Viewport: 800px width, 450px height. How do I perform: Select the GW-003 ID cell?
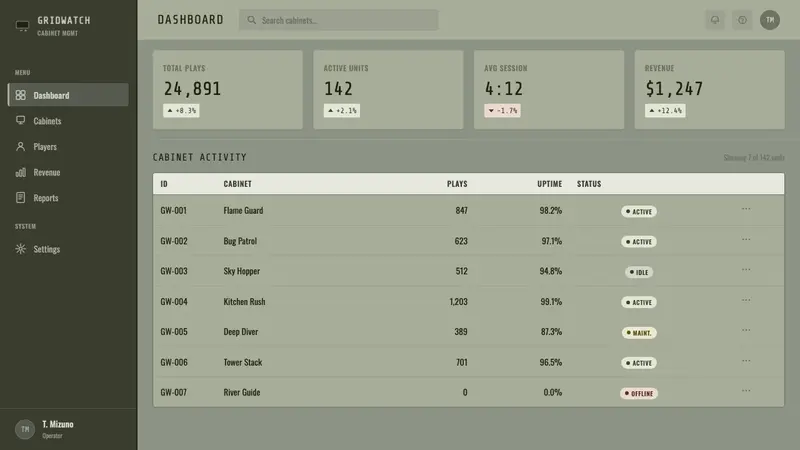[x=174, y=271]
